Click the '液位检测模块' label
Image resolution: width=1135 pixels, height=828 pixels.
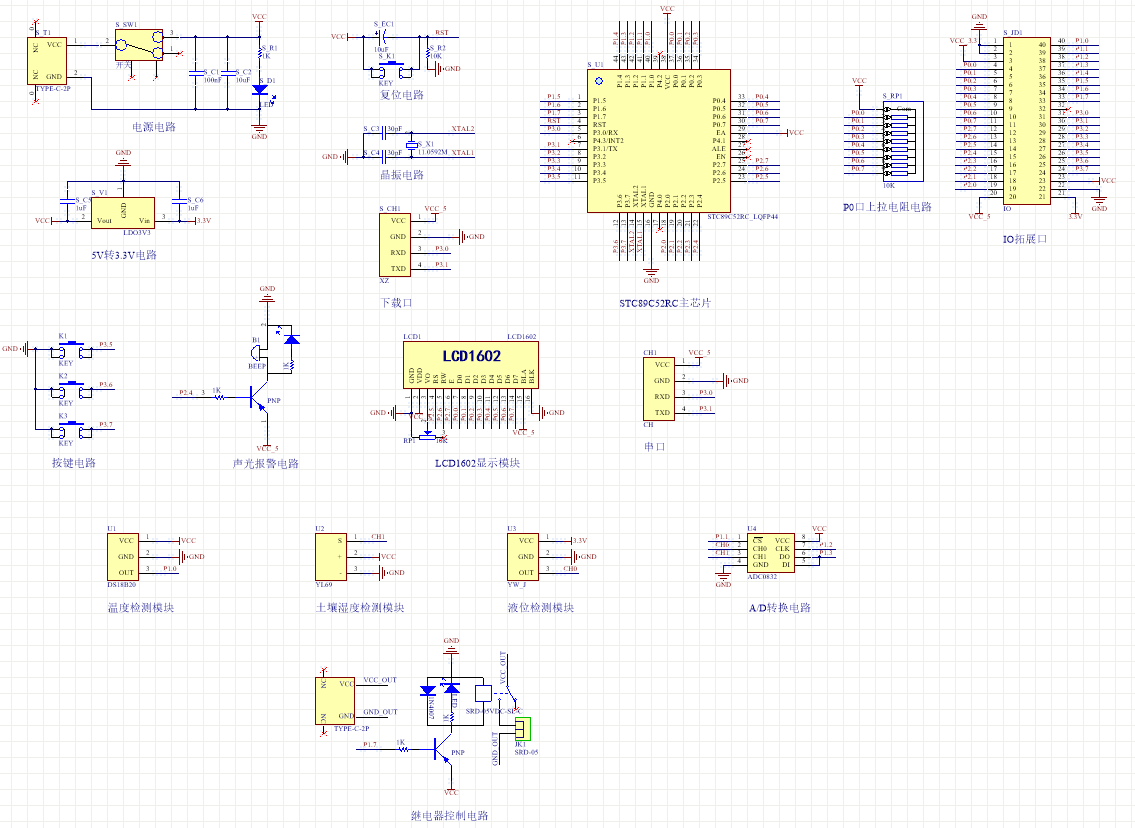[541, 607]
